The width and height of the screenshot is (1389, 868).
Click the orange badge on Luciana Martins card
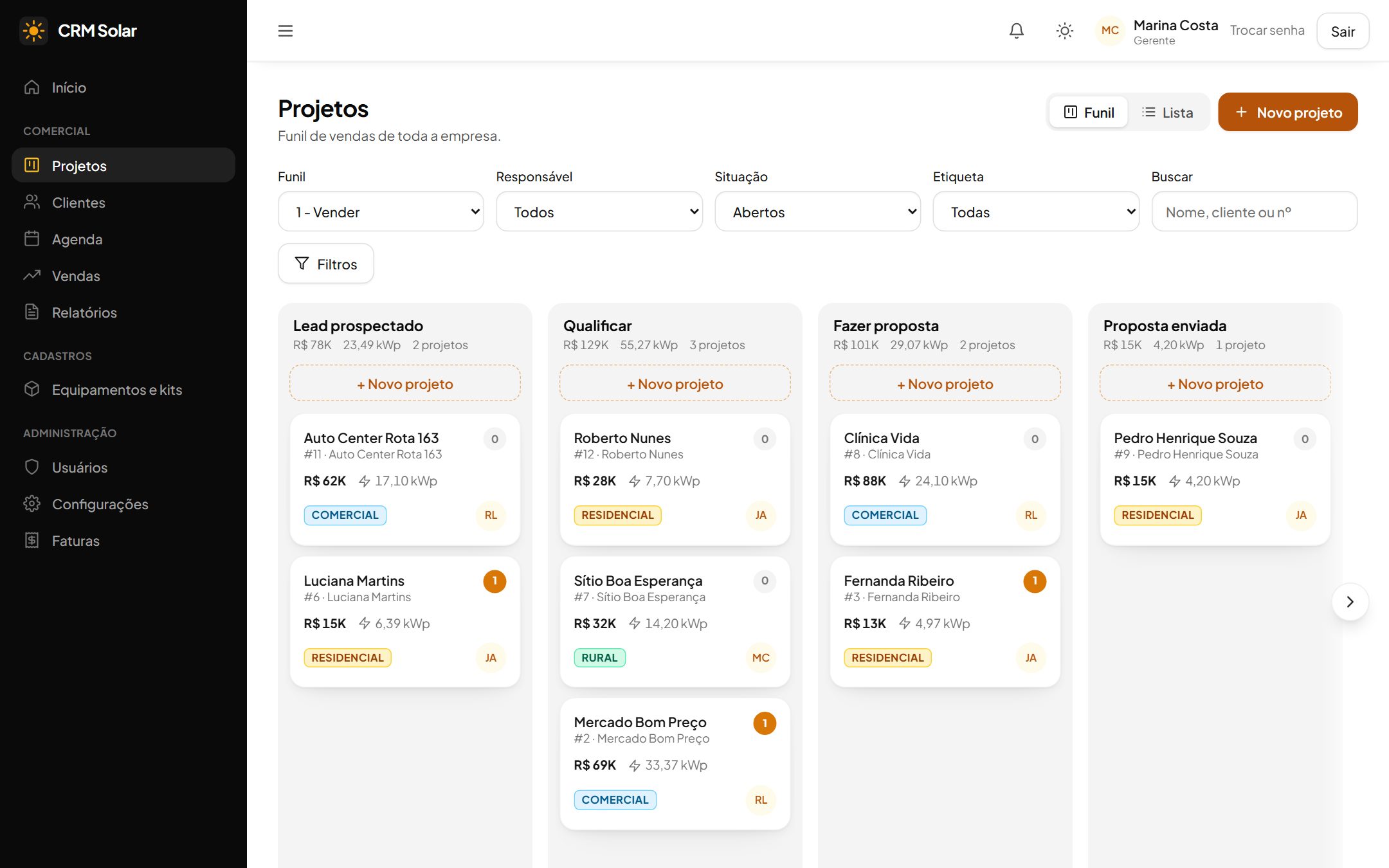[x=495, y=581]
